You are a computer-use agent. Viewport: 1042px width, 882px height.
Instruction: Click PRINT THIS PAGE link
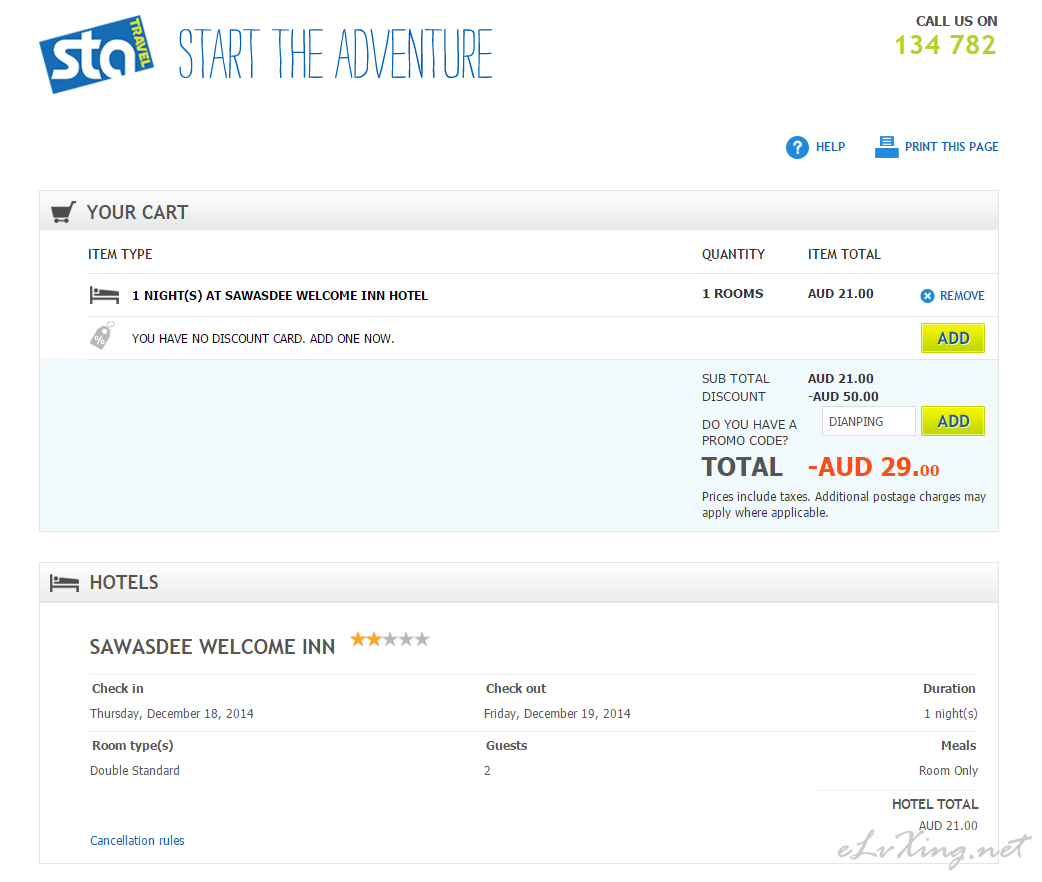pos(951,147)
